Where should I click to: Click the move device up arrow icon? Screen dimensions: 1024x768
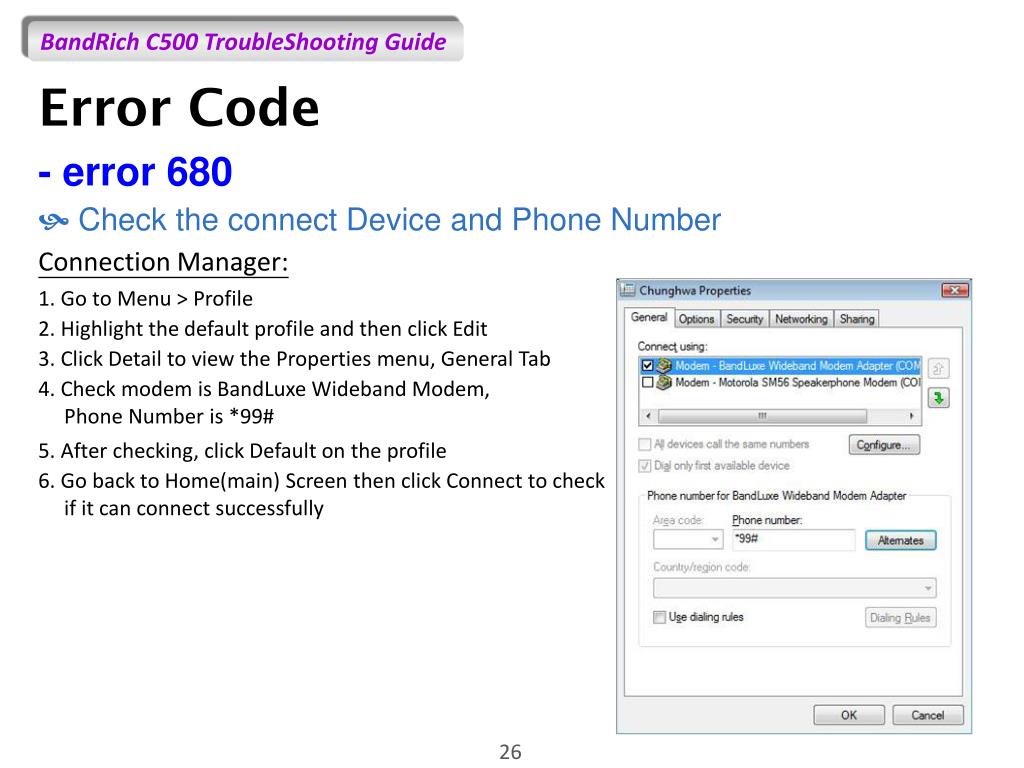(x=938, y=368)
